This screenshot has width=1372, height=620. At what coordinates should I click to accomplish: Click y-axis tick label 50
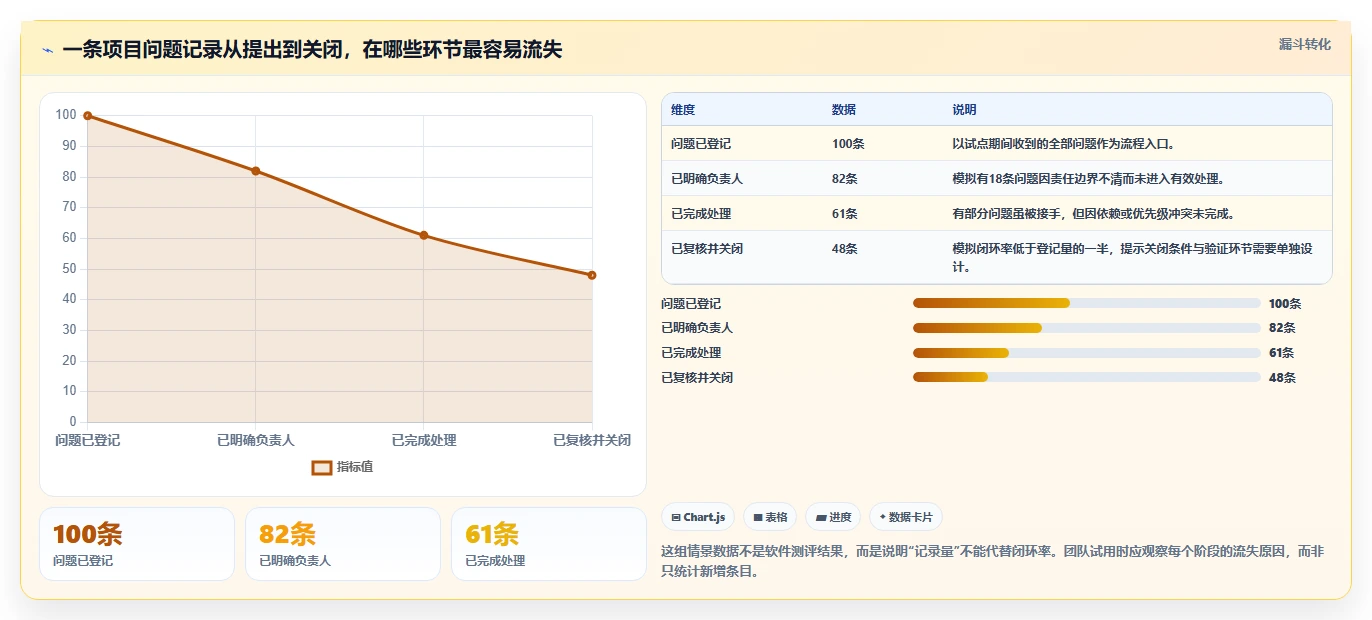pyautogui.click(x=69, y=269)
